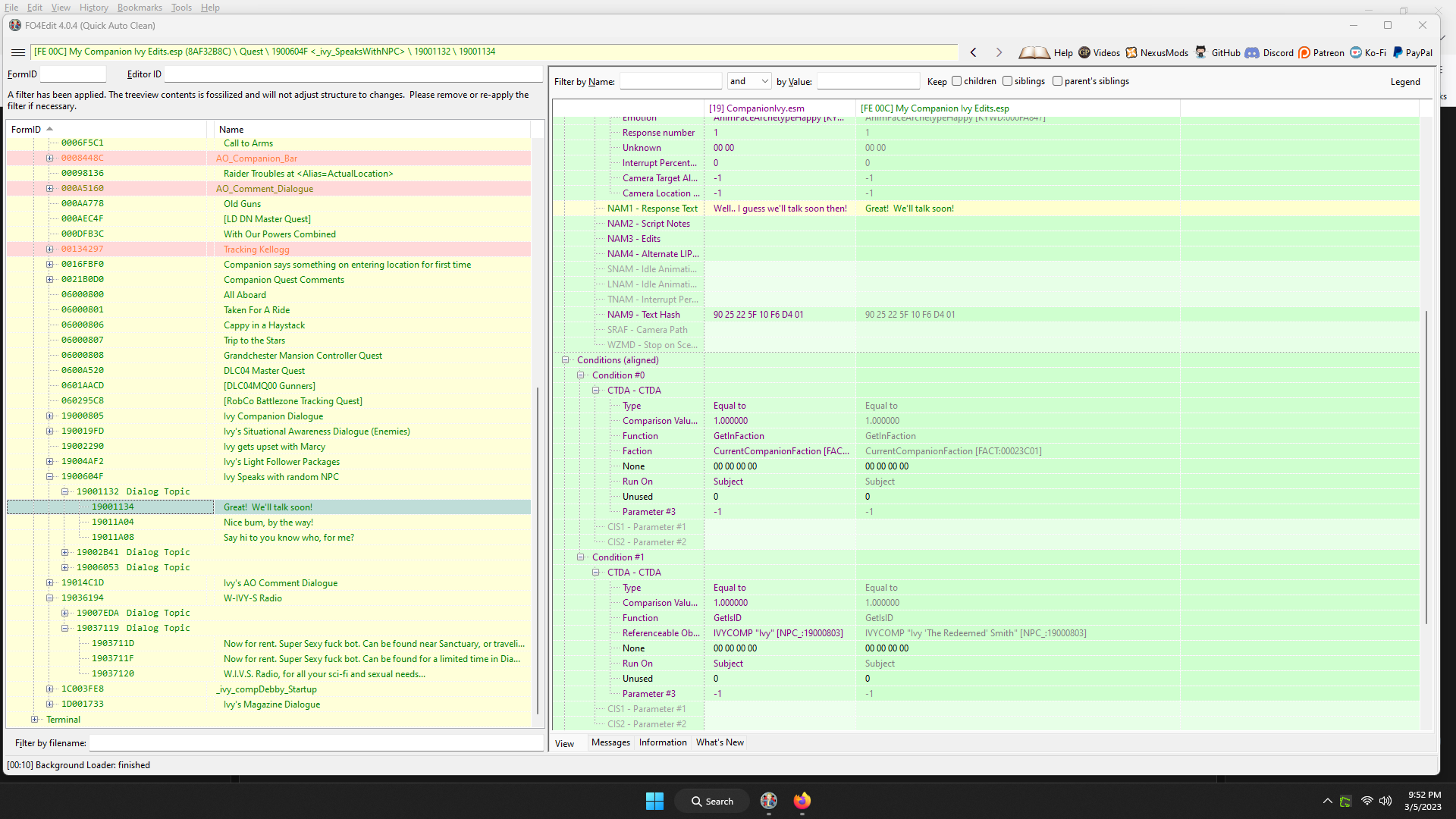1456x819 pixels.
Task: Enable the Keep children checkbox
Action: coord(957,81)
